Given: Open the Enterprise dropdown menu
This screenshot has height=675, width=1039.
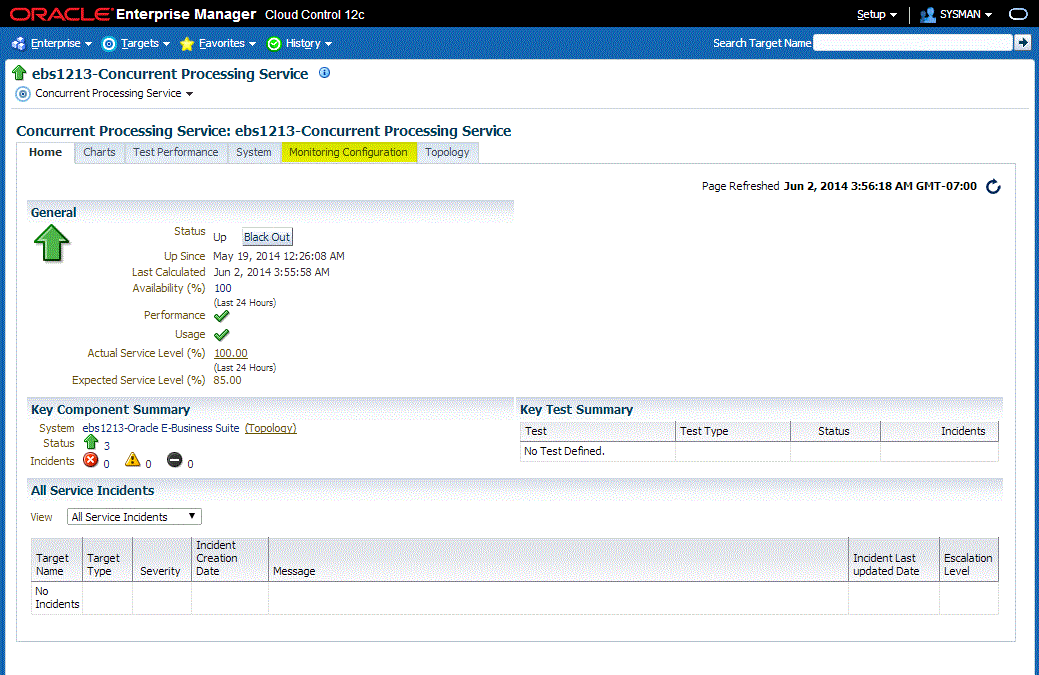Looking at the screenshot, I should pos(61,44).
